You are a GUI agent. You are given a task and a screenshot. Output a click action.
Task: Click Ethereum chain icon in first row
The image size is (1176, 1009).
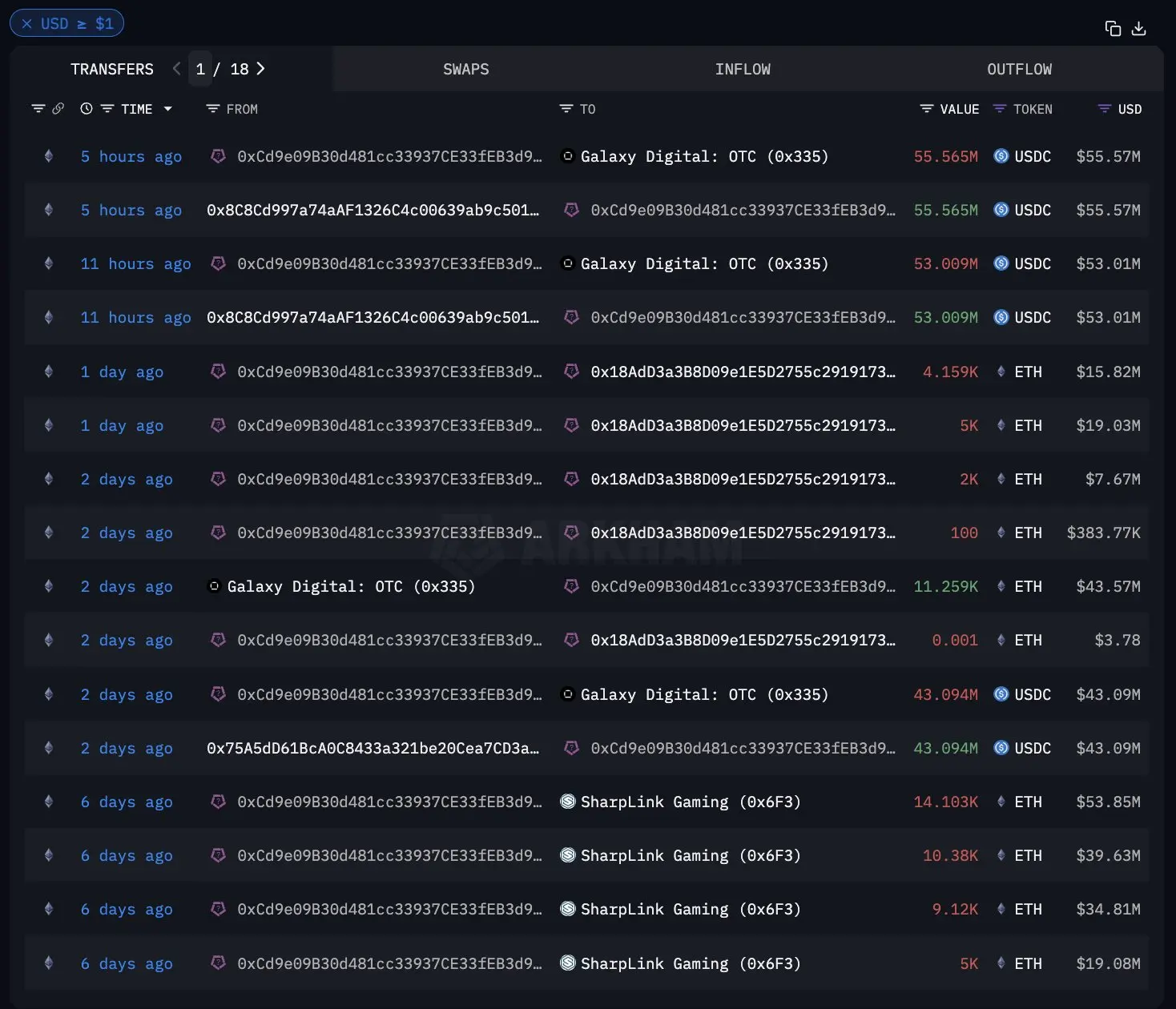click(49, 156)
